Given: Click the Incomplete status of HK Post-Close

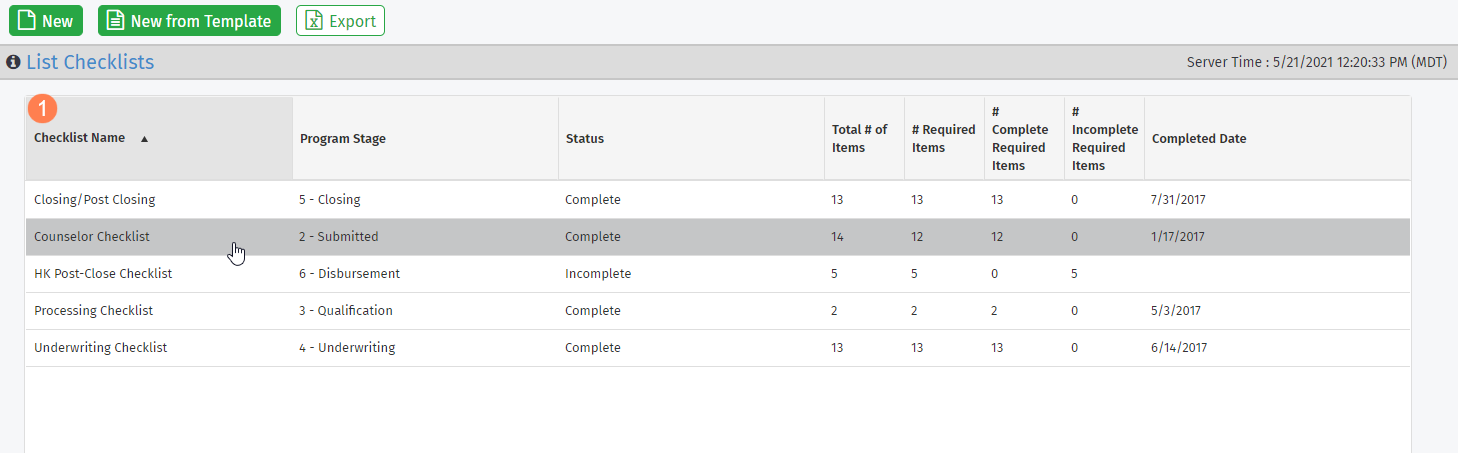Looking at the screenshot, I should pos(598,274).
